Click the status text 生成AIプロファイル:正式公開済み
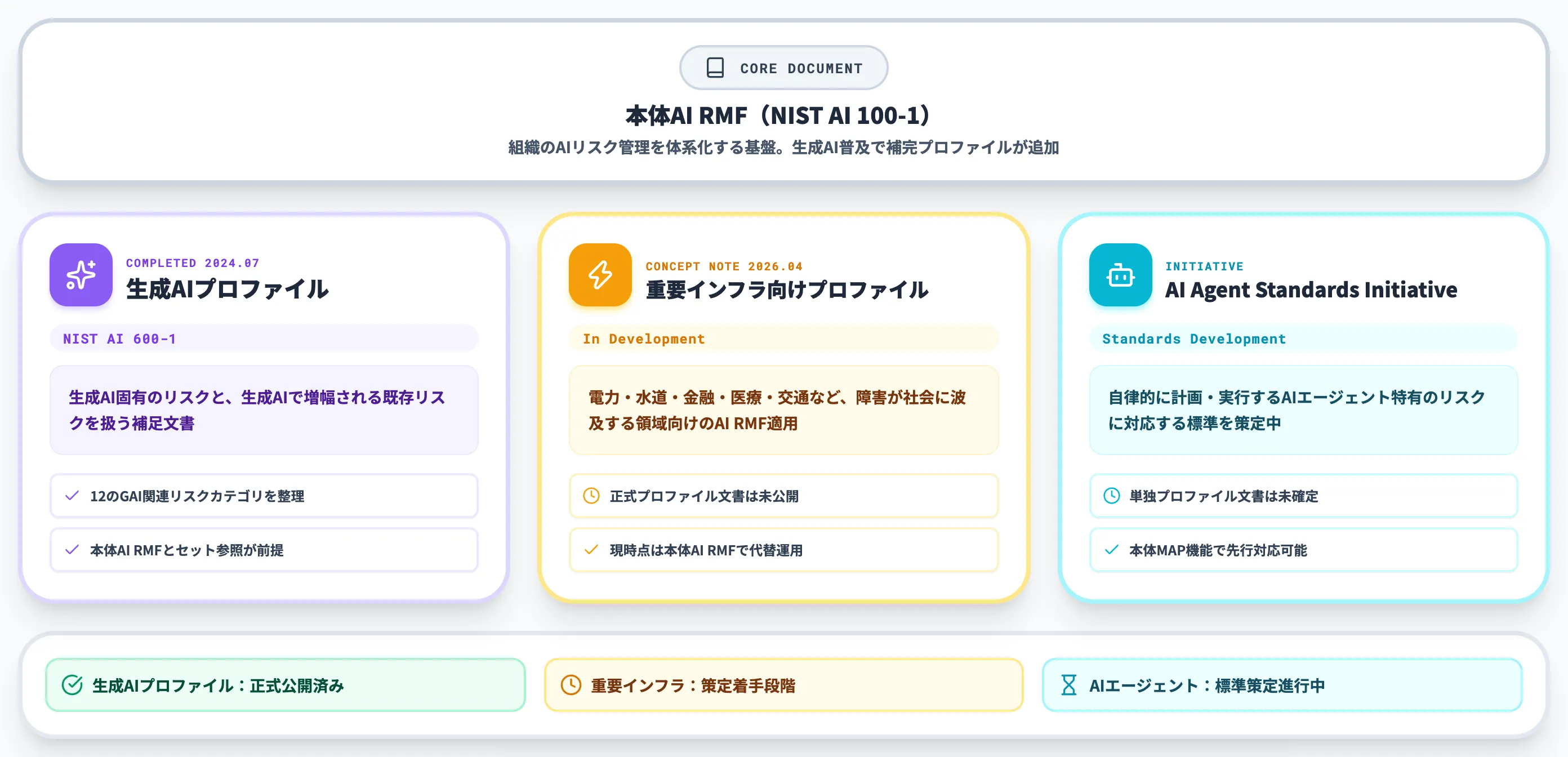 [x=218, y=686]
